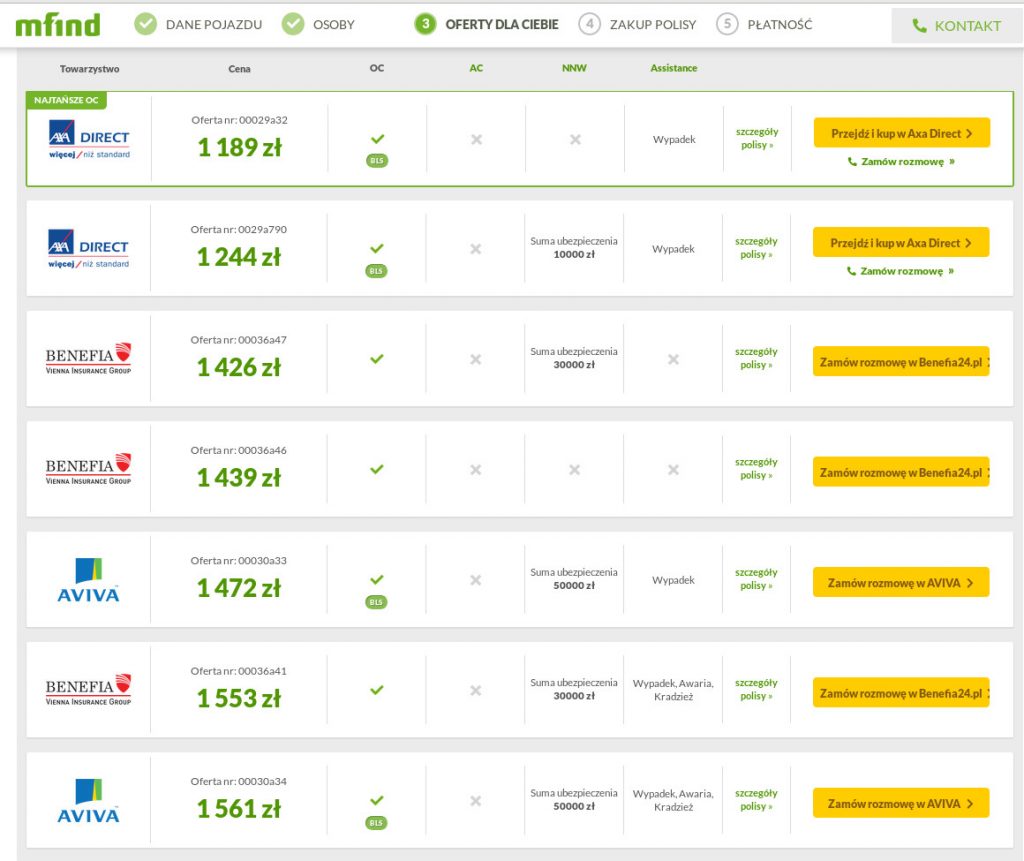This screenshot has width=1024, height=861.
Task: Click step 4 circle icon
Action: [x=590, y=24]
